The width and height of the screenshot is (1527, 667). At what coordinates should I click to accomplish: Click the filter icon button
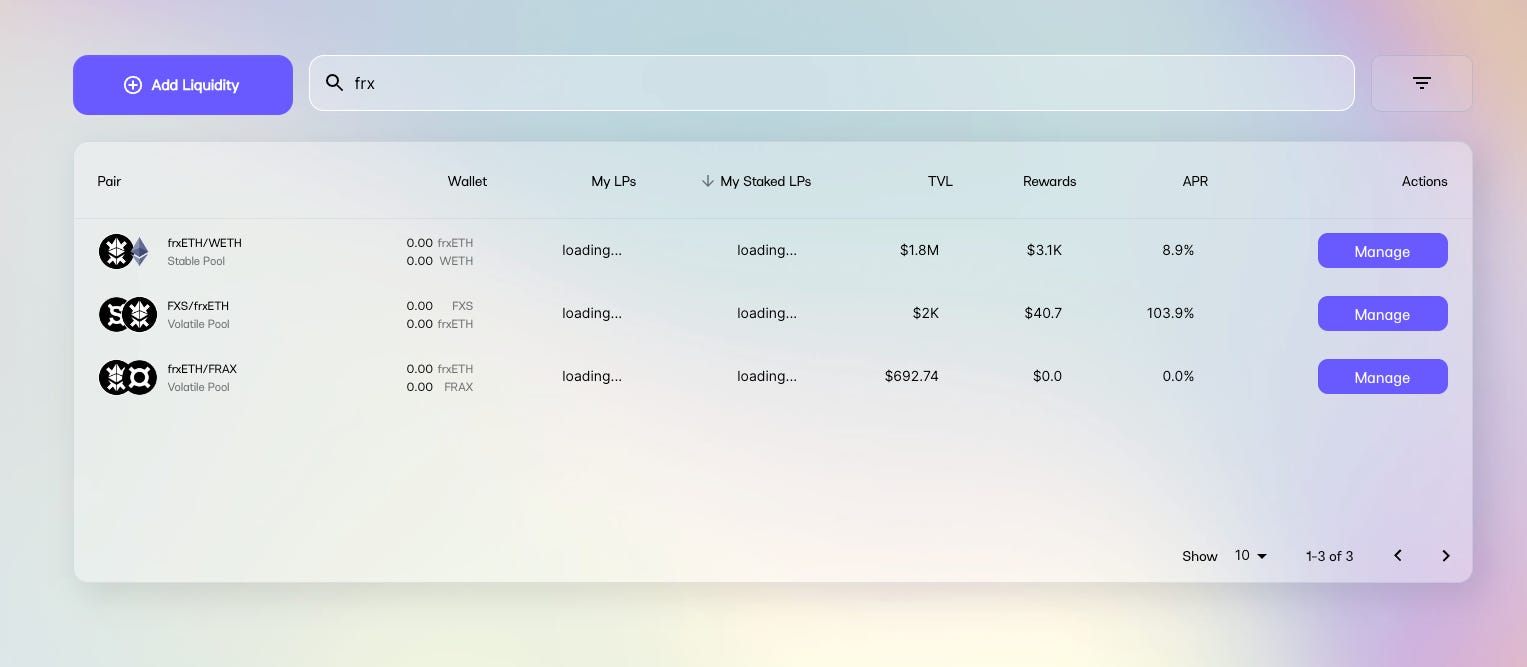pos(1421,83)
